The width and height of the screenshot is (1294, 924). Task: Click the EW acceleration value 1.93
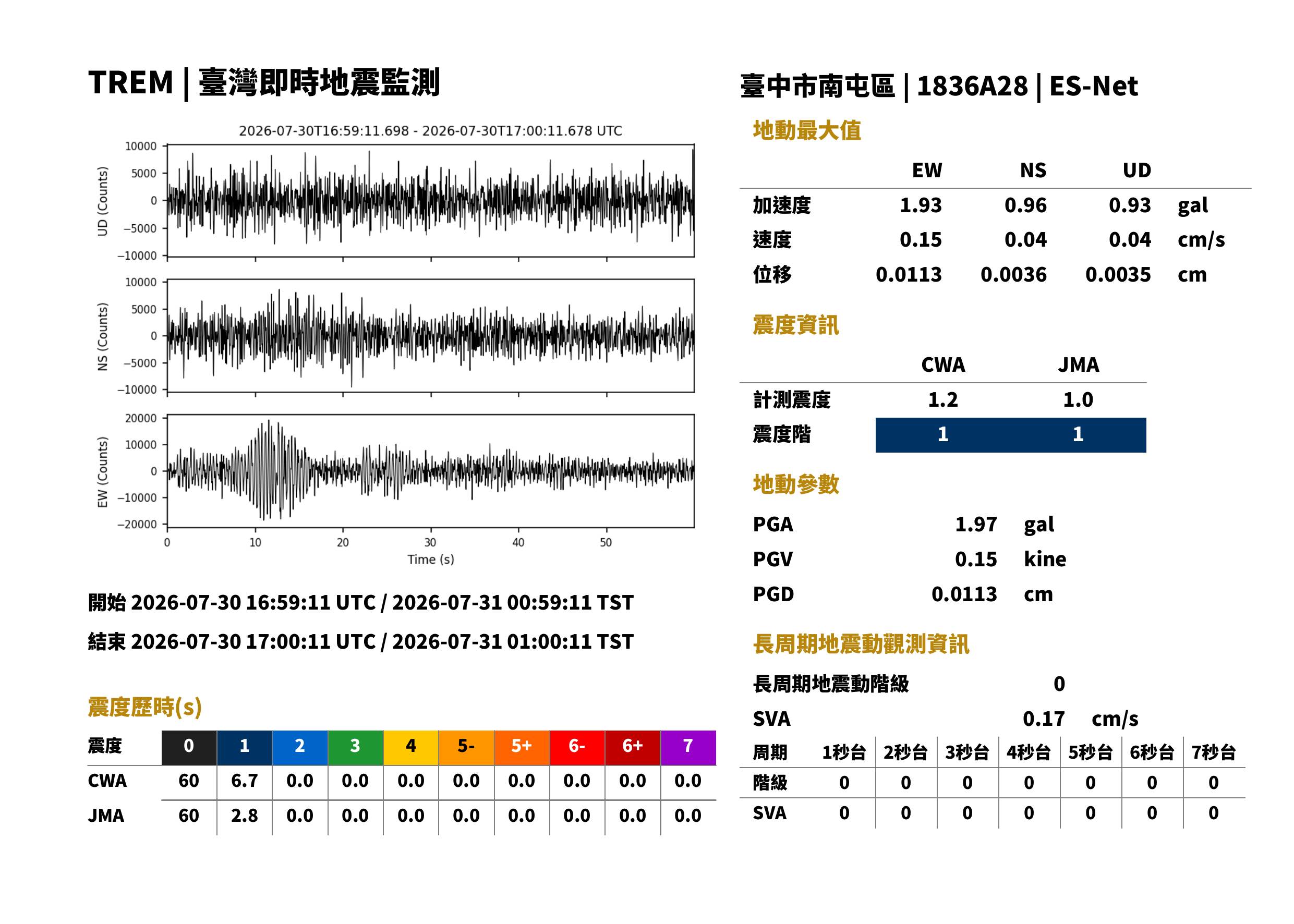[x=920, y=205]
